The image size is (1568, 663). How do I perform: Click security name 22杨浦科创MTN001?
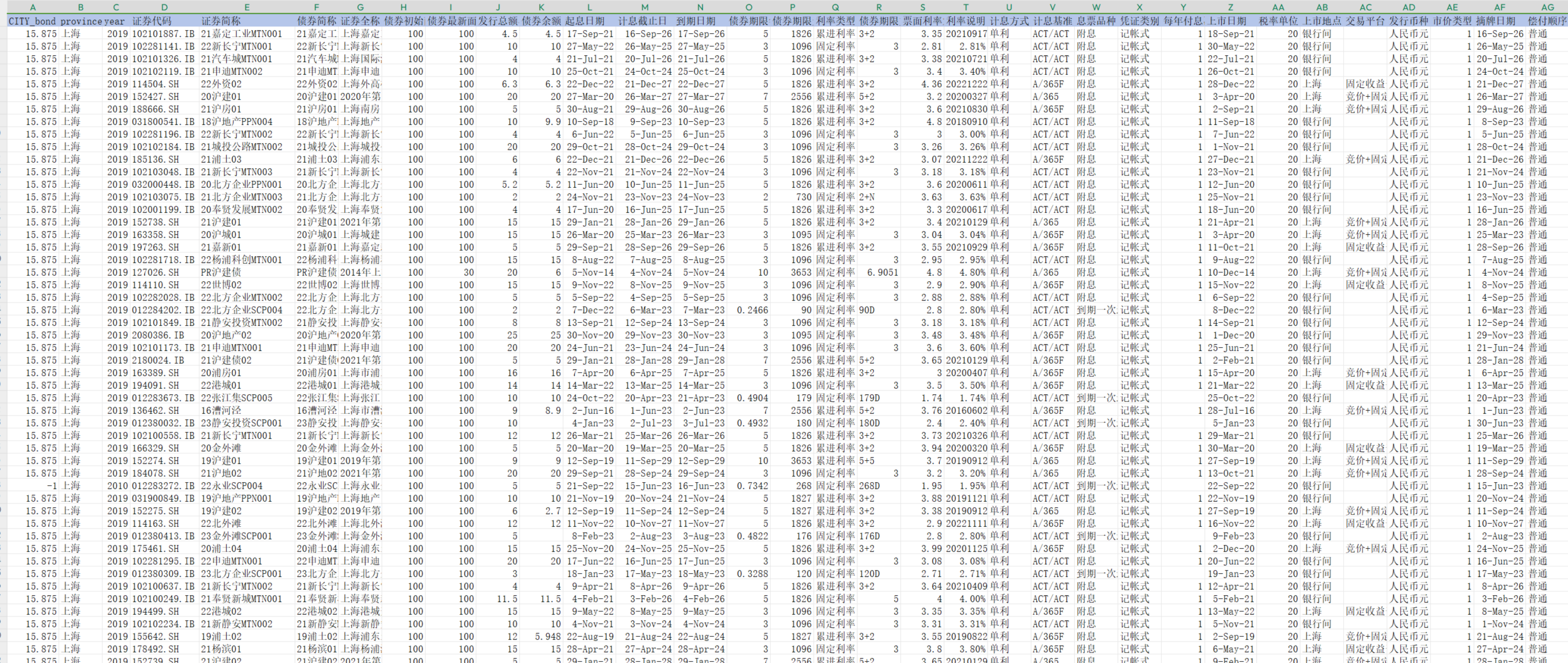[x=247, y=260]
